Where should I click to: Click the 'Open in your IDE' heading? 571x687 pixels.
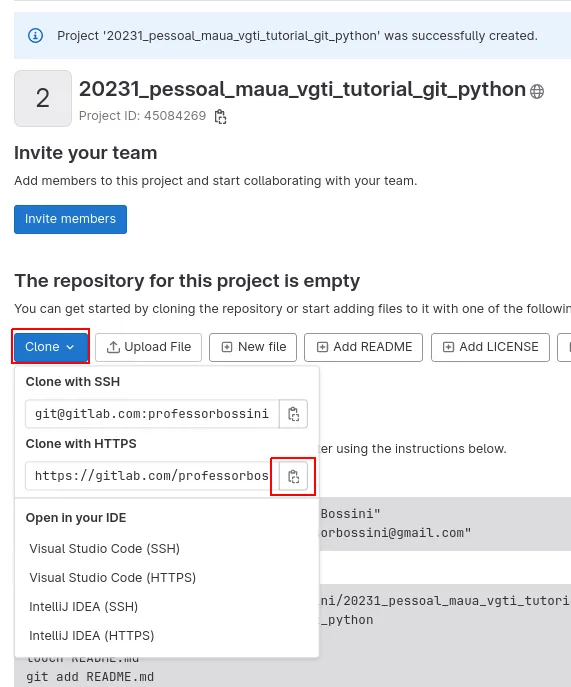tap(76, 518)
